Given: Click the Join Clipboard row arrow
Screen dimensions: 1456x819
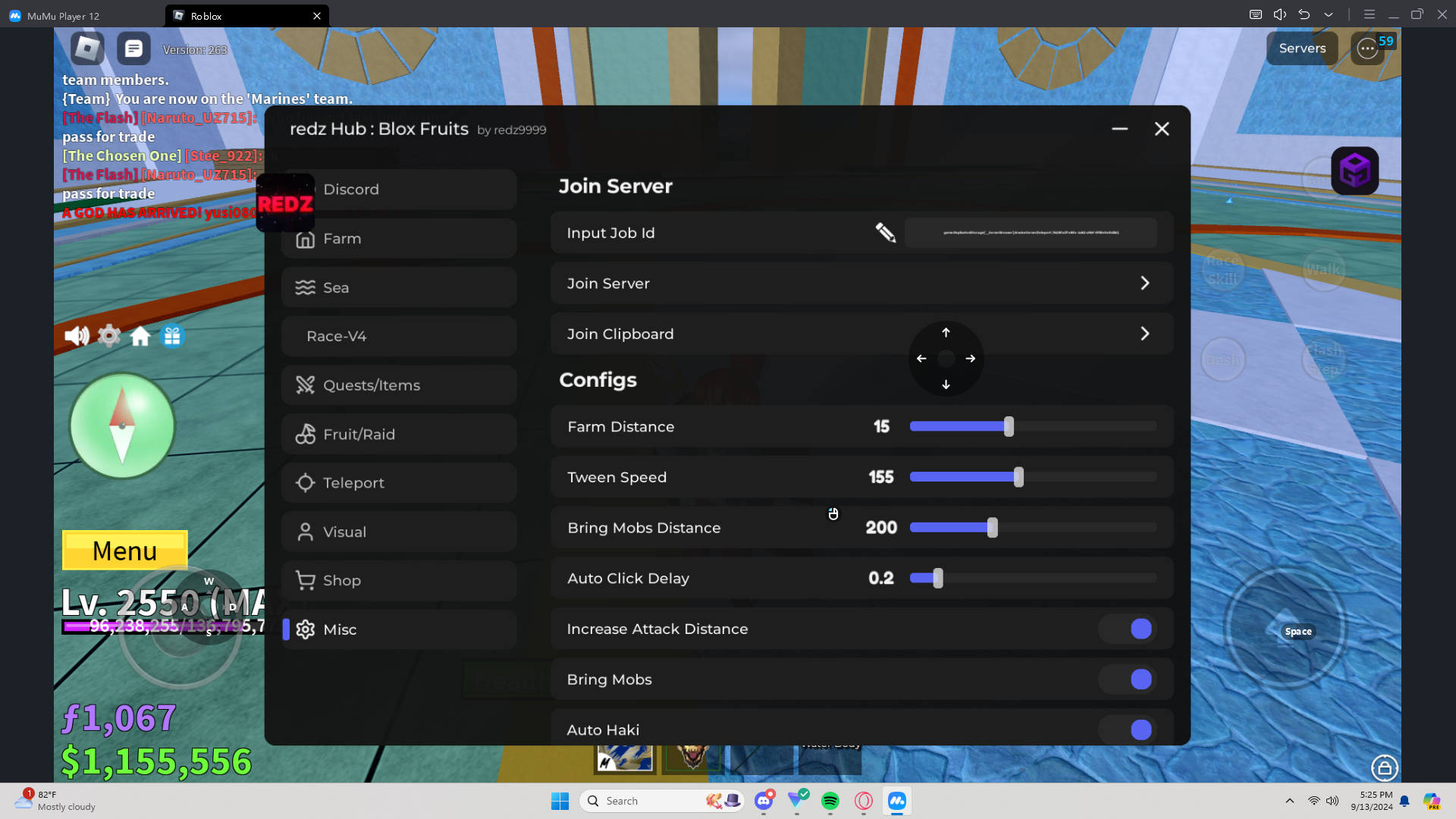Looking at the screenshot, I should pyautogui.click(x=1145, y=334).
